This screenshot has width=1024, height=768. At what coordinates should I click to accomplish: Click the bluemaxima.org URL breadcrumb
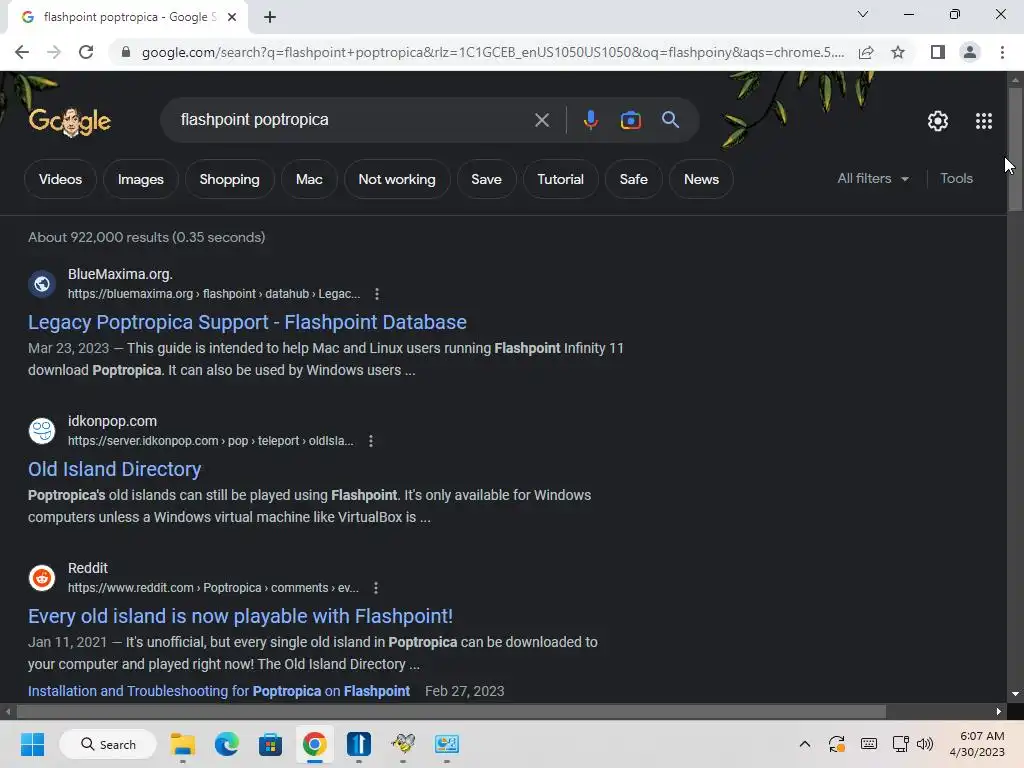click(x=214, y=294)
